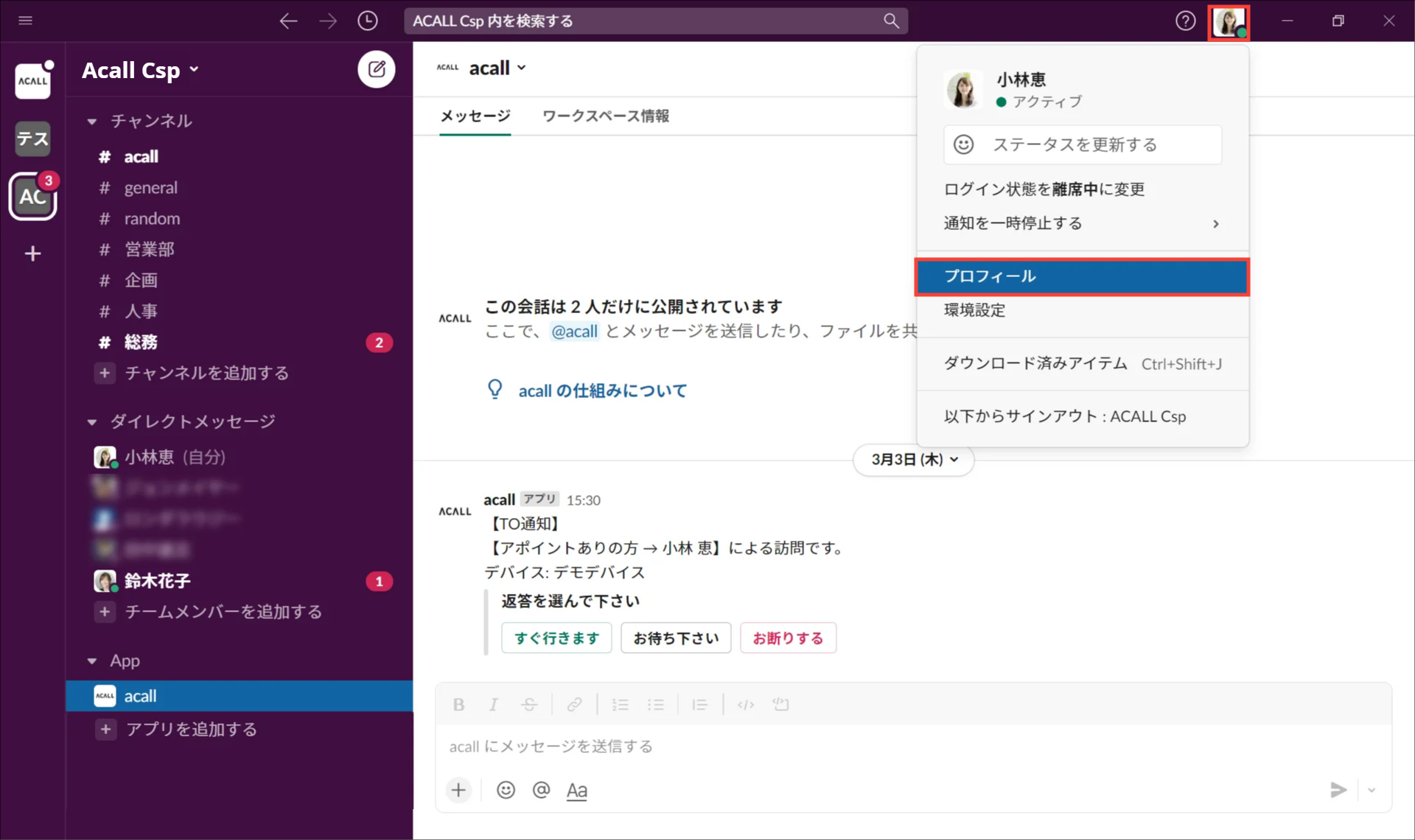Click the ACALL Csp search box
The height and width of the screenshot is (840, 1415).
click(x=655, y=21)
